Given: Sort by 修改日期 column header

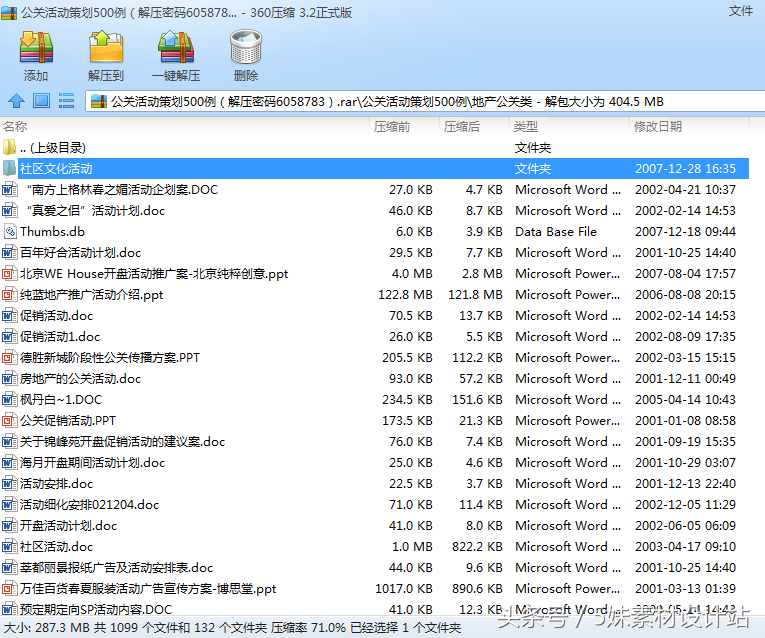Looking at the screenshot, I should [658, 127].
